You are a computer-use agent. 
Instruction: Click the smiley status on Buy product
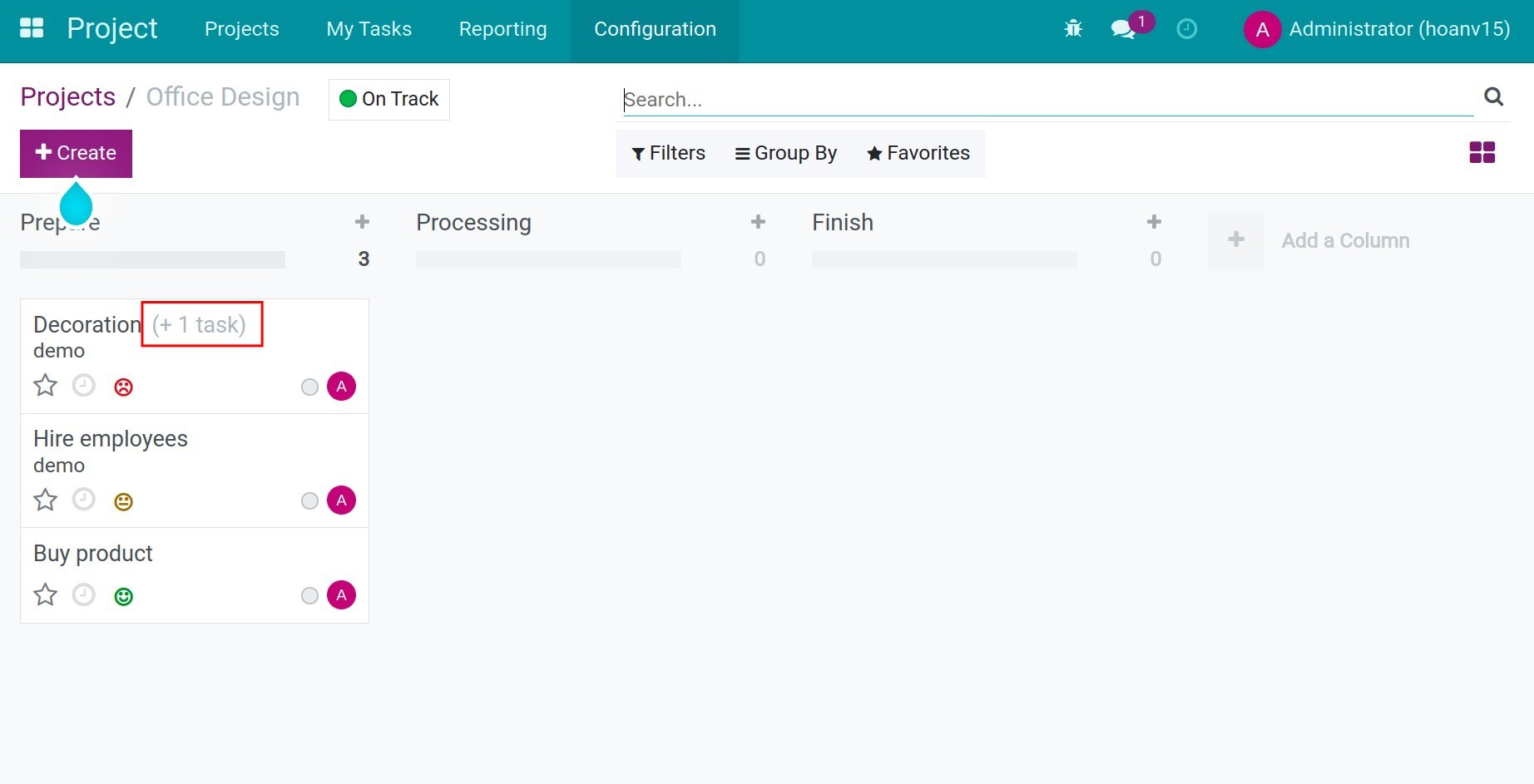[x=123, y=595]
